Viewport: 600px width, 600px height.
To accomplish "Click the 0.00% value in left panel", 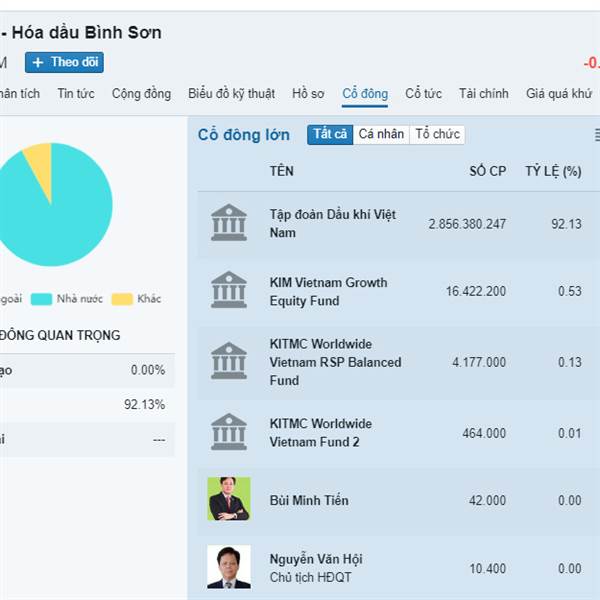I will 148,370.
